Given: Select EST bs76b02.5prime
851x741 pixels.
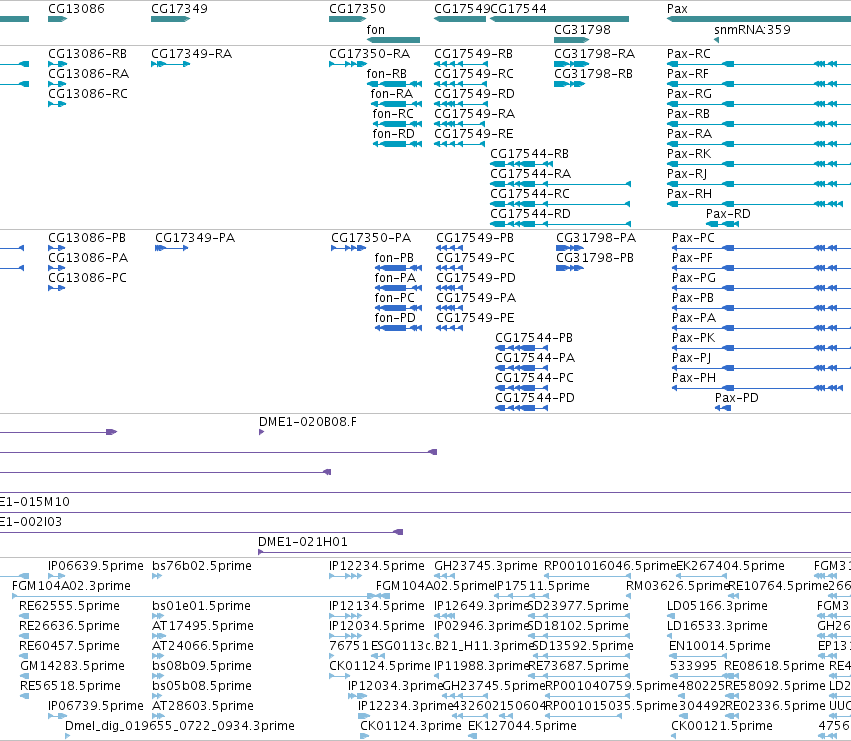Looking at the screenshot, I should pyautogui.click(x=202, y=566).
